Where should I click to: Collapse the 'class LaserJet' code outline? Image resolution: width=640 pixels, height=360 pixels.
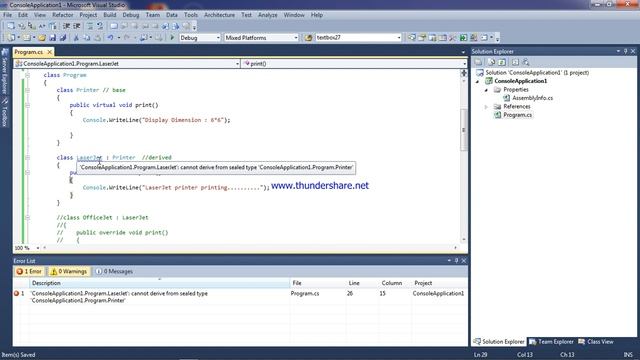pyautogui.click(x=27, y=158)
